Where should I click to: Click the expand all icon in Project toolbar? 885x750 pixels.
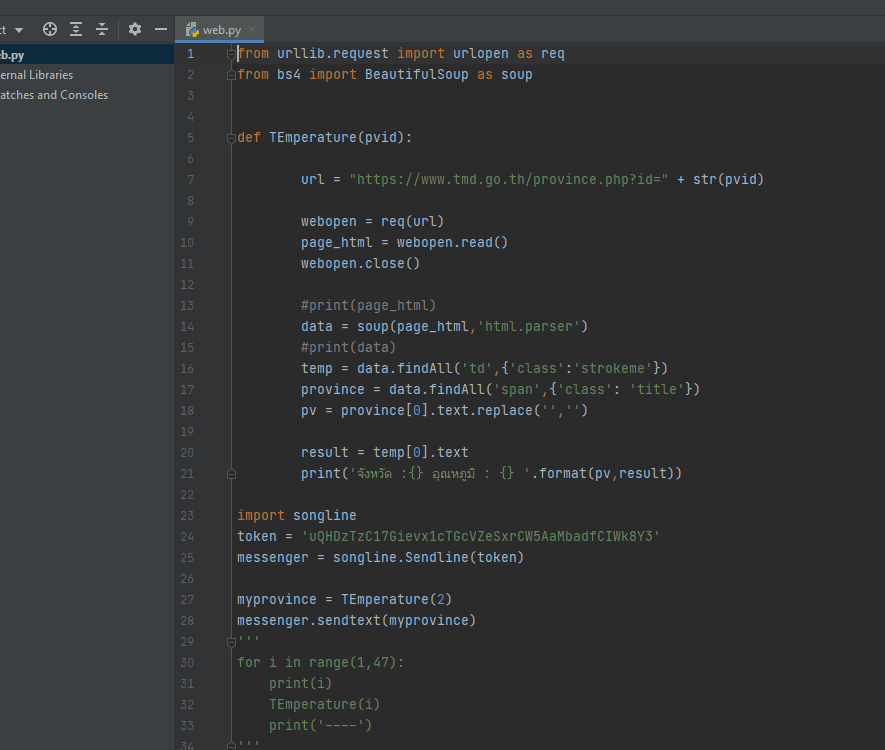tap(76, 29)
